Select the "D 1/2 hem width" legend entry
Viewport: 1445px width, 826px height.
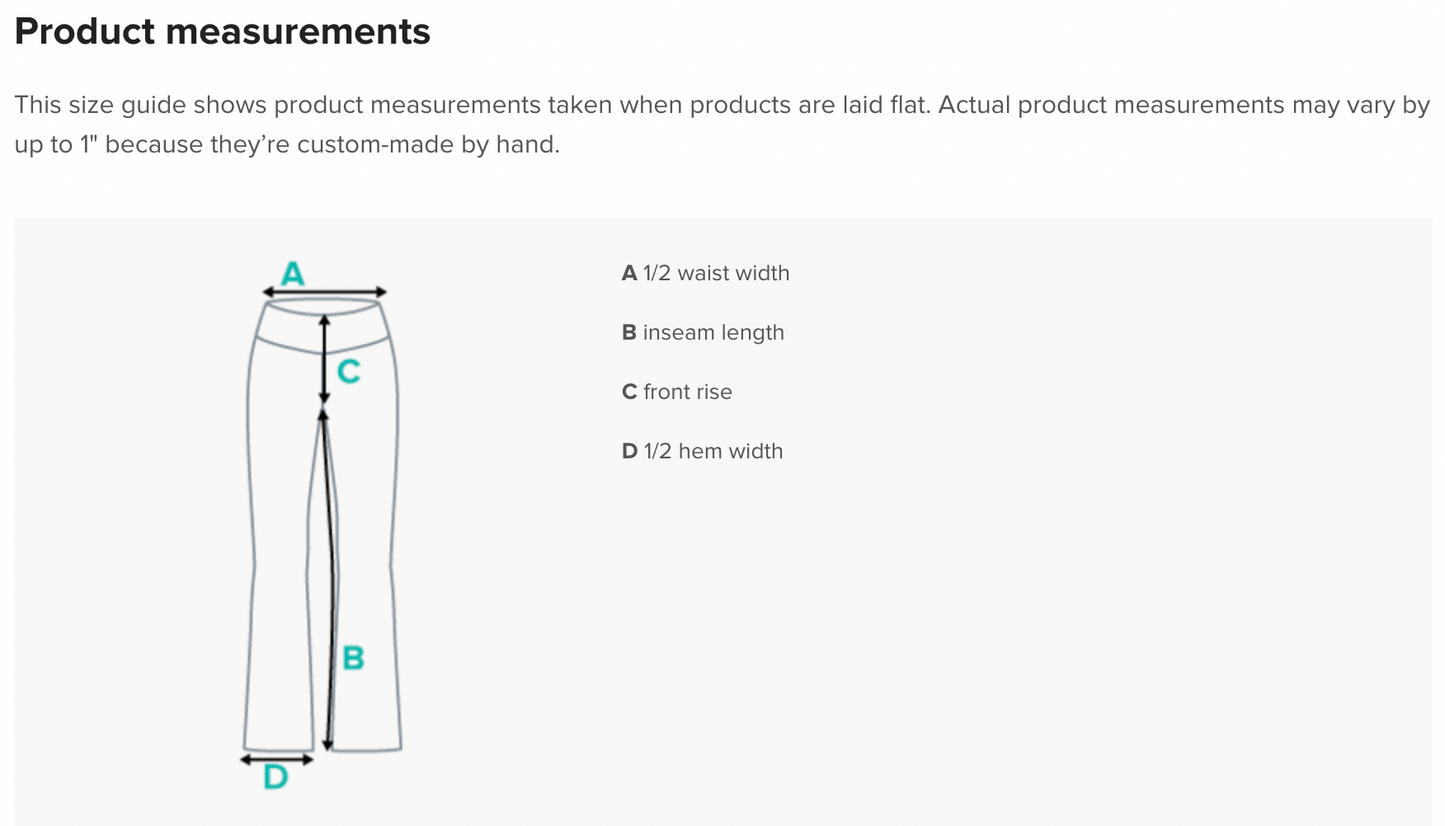point(702,451)
